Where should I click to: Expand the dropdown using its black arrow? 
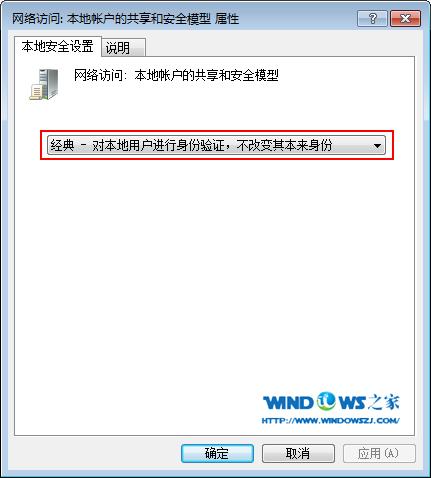tap(377, 146)
